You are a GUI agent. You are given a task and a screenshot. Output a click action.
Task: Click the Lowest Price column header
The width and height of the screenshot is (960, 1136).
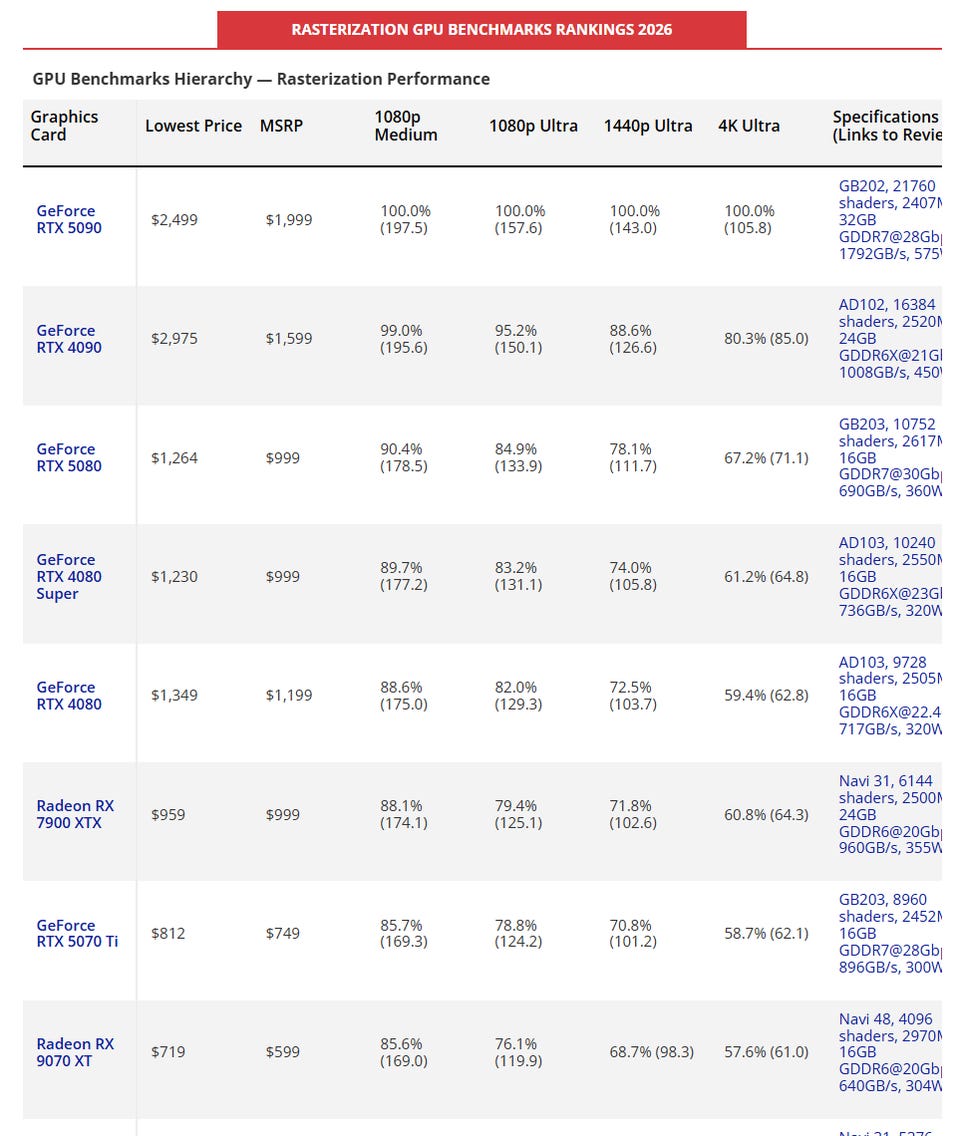(193, 126)
